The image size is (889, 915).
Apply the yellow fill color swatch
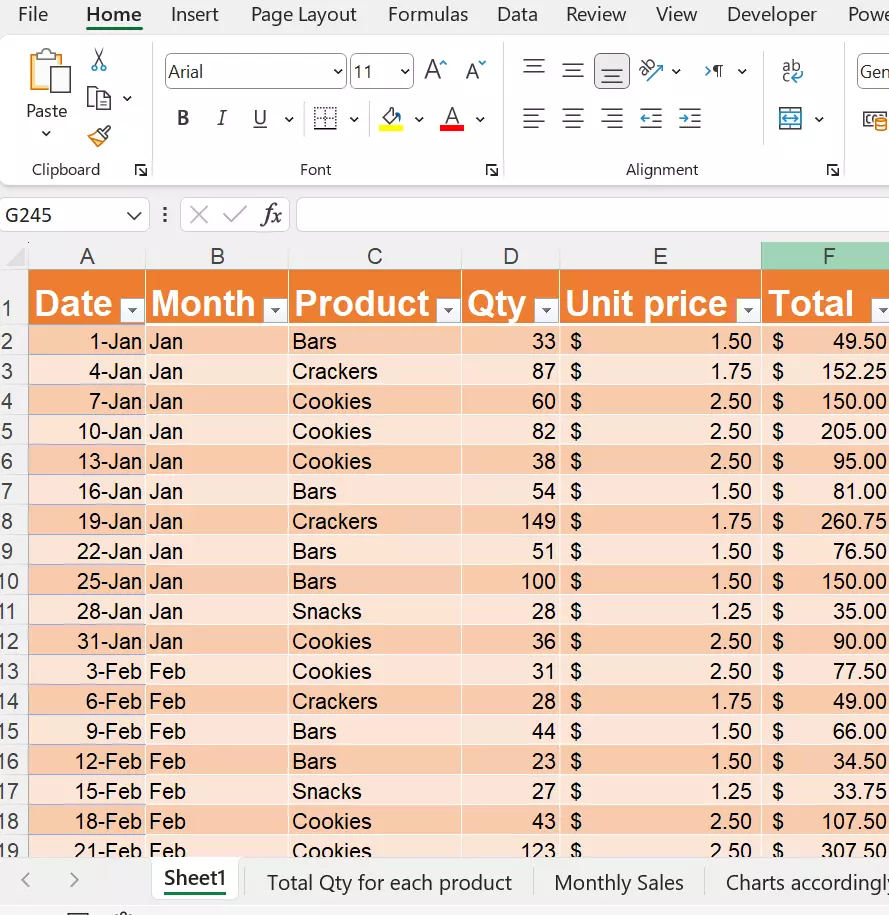[391, 119]
